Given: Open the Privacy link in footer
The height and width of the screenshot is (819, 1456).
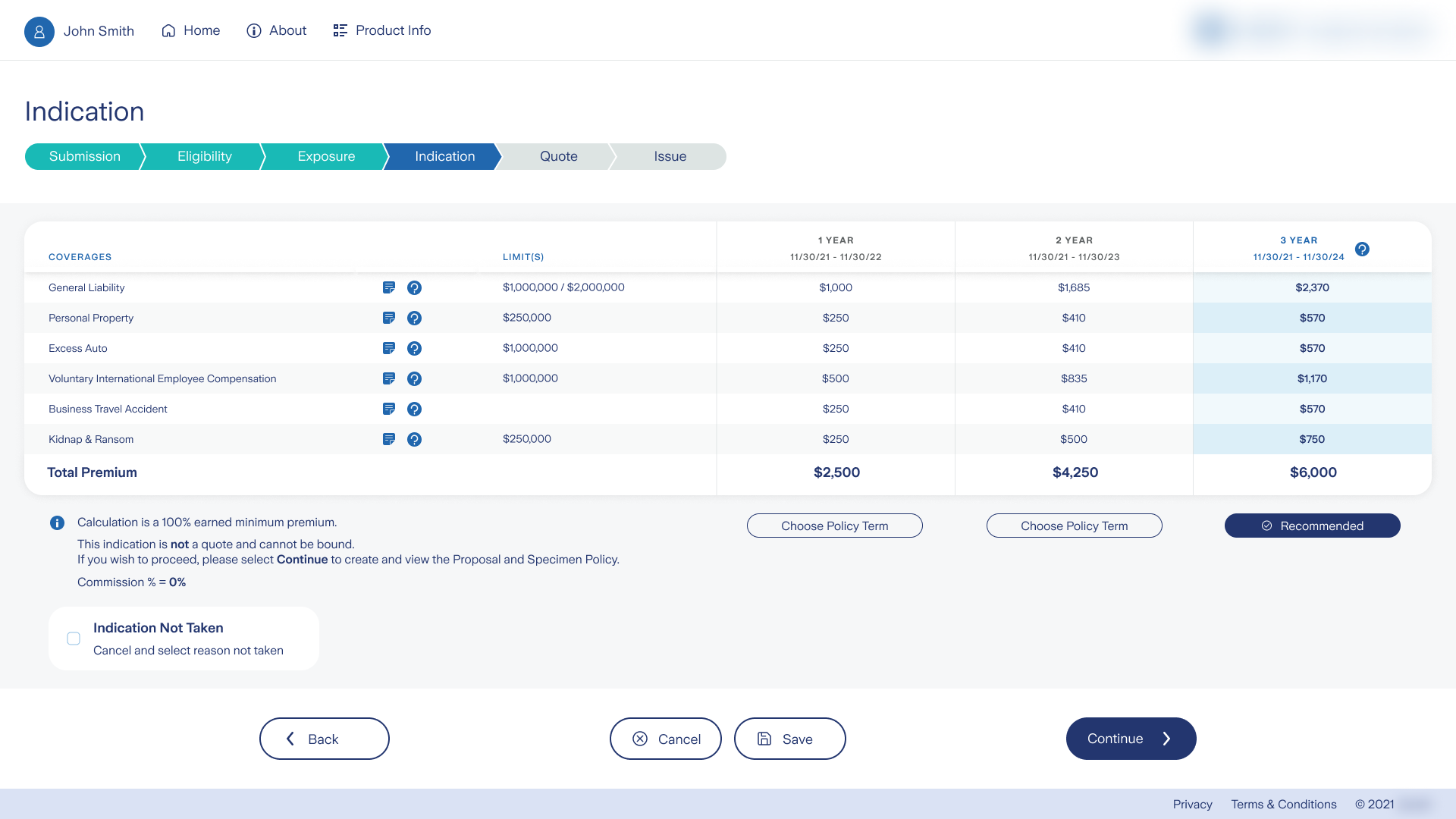Looking at the screenshot, I should (x=1192, y=804).
